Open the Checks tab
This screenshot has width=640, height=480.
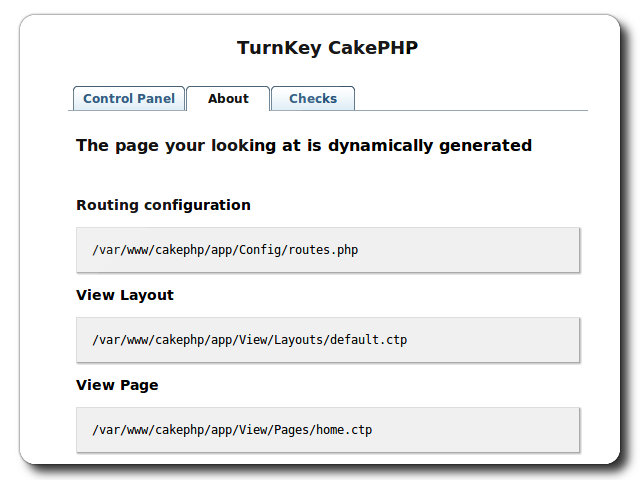(x=313, y=99)
